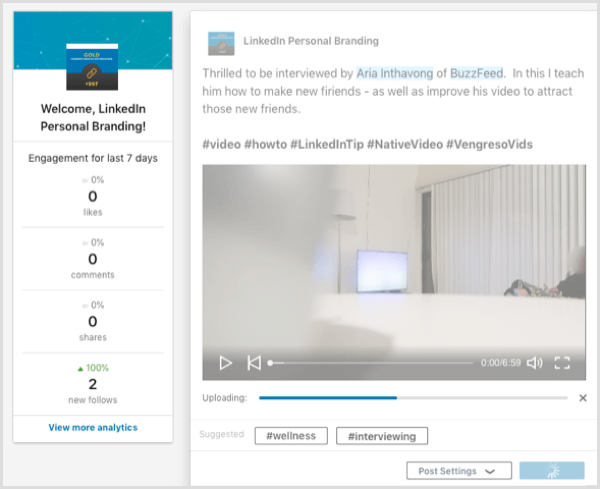Click the Engagement for last 7 days label
Viewport: 600px width, 489px height.
point(93,158)
